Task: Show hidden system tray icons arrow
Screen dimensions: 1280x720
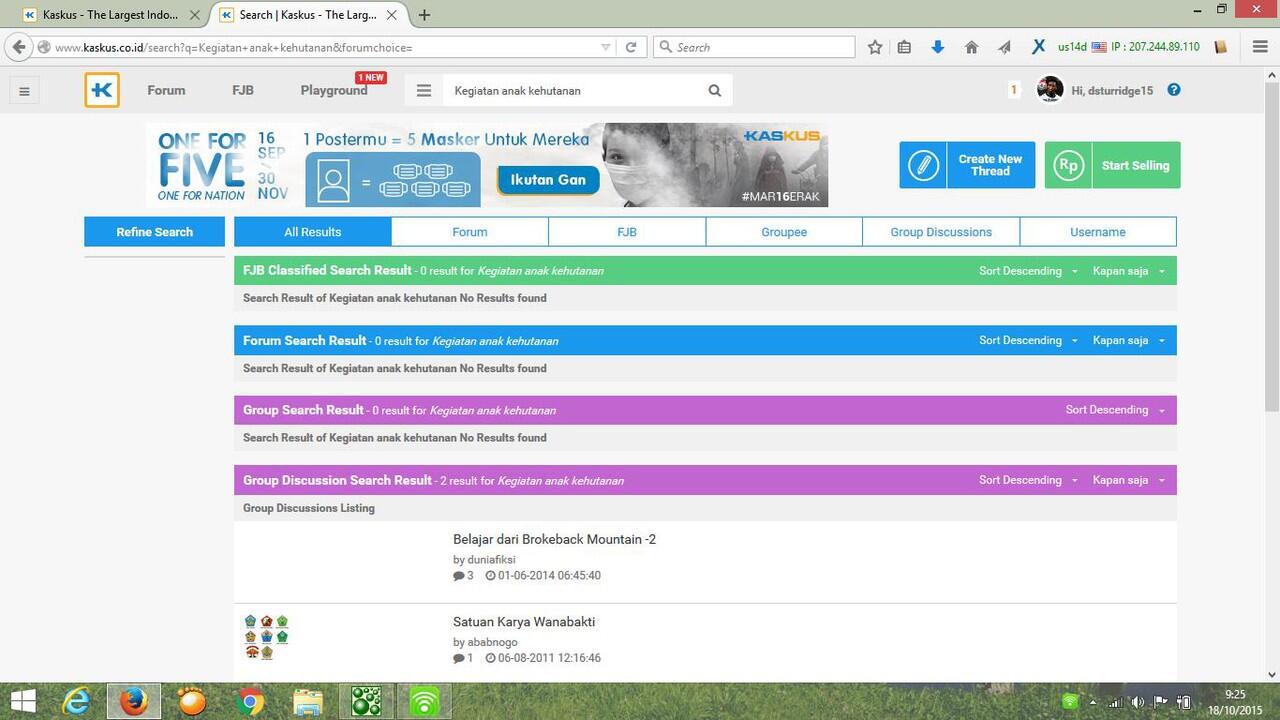Action: 1092,702
